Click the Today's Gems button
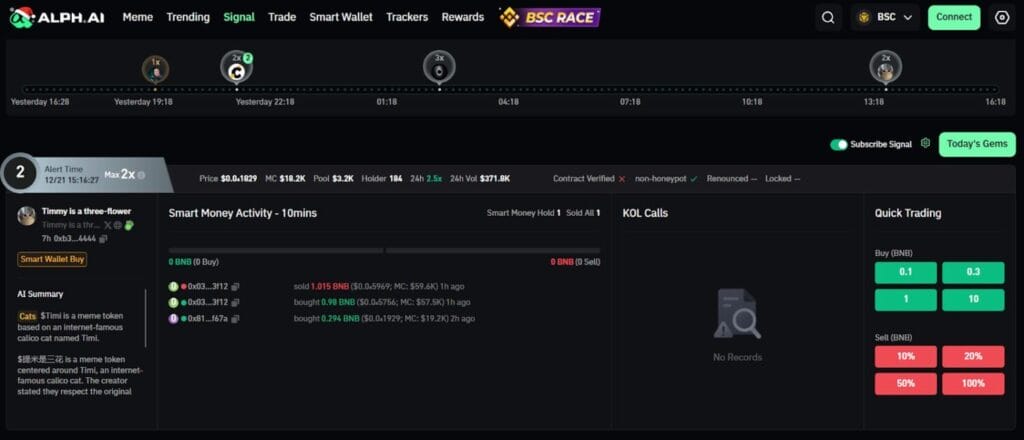The image size is (1024, 440). pyautogui.click(x=977, y=144)
